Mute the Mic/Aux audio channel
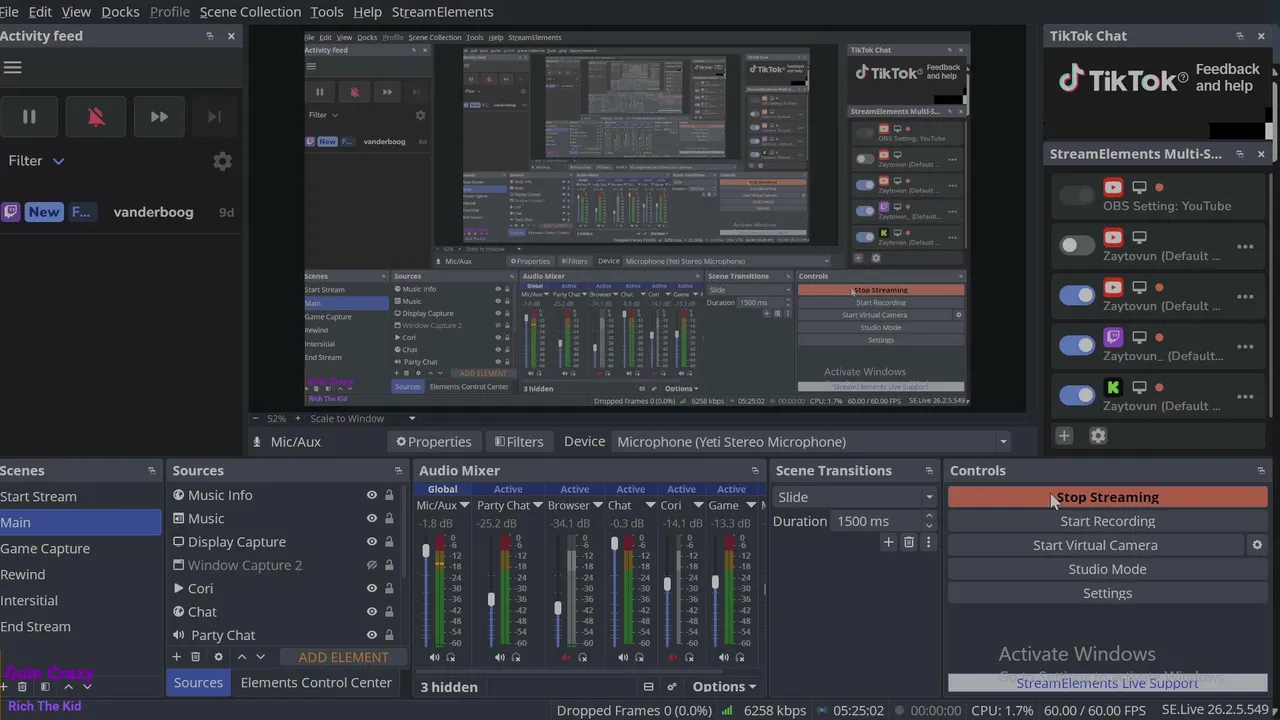Image resolution: width=1280 pixels, height=720 pixels. pos(434,657)
